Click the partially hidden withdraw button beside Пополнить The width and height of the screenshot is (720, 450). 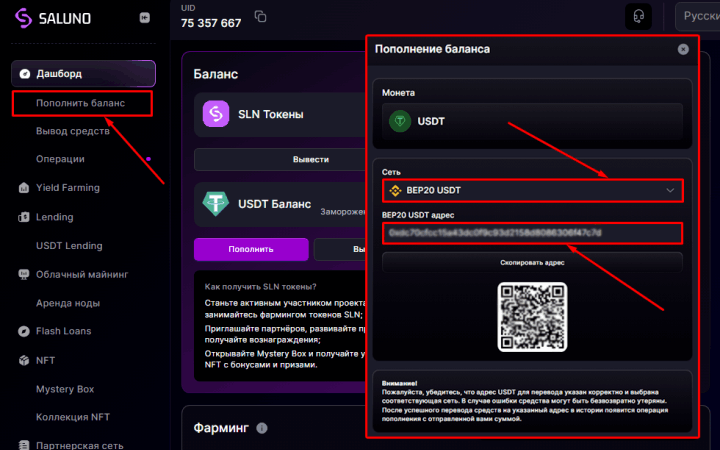(340, 249)
